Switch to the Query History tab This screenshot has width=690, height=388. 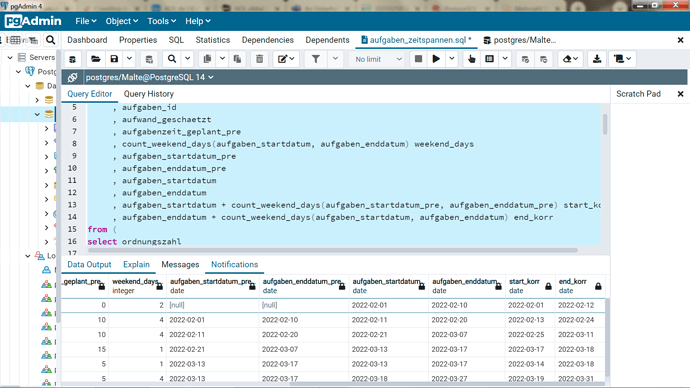click(x=148, y=94)
